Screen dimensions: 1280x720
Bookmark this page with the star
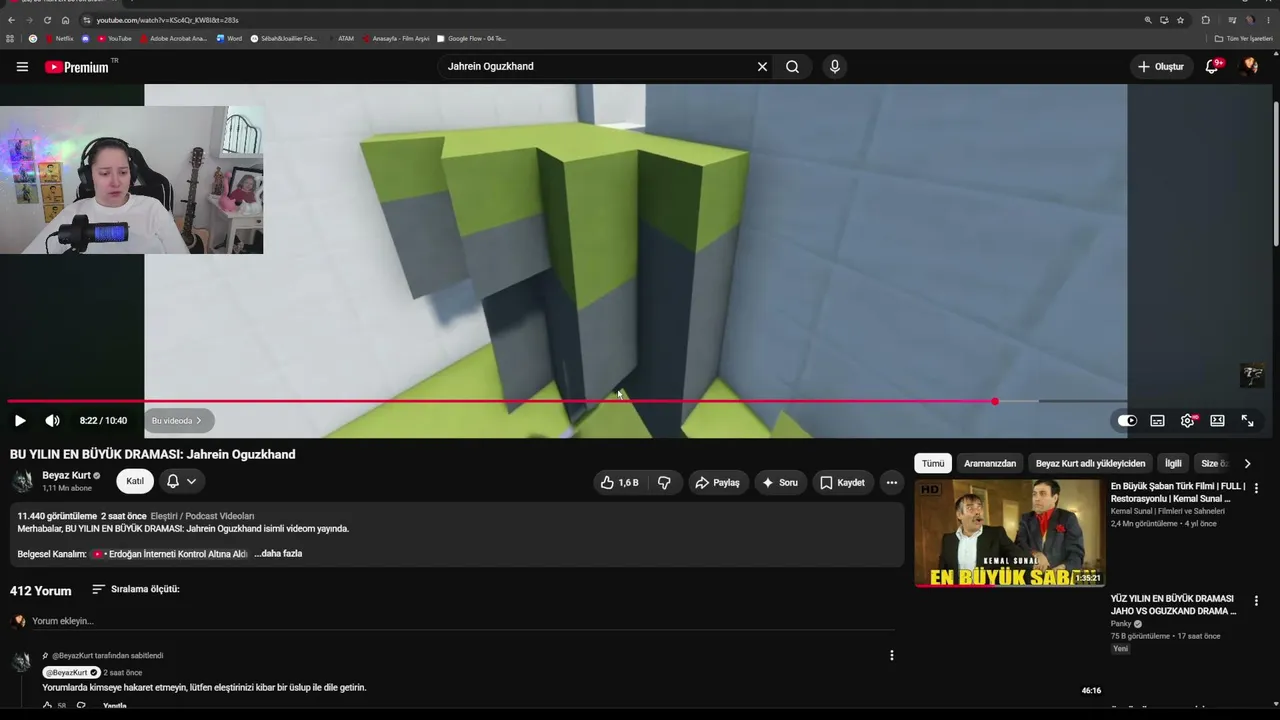pos(1180,20)
